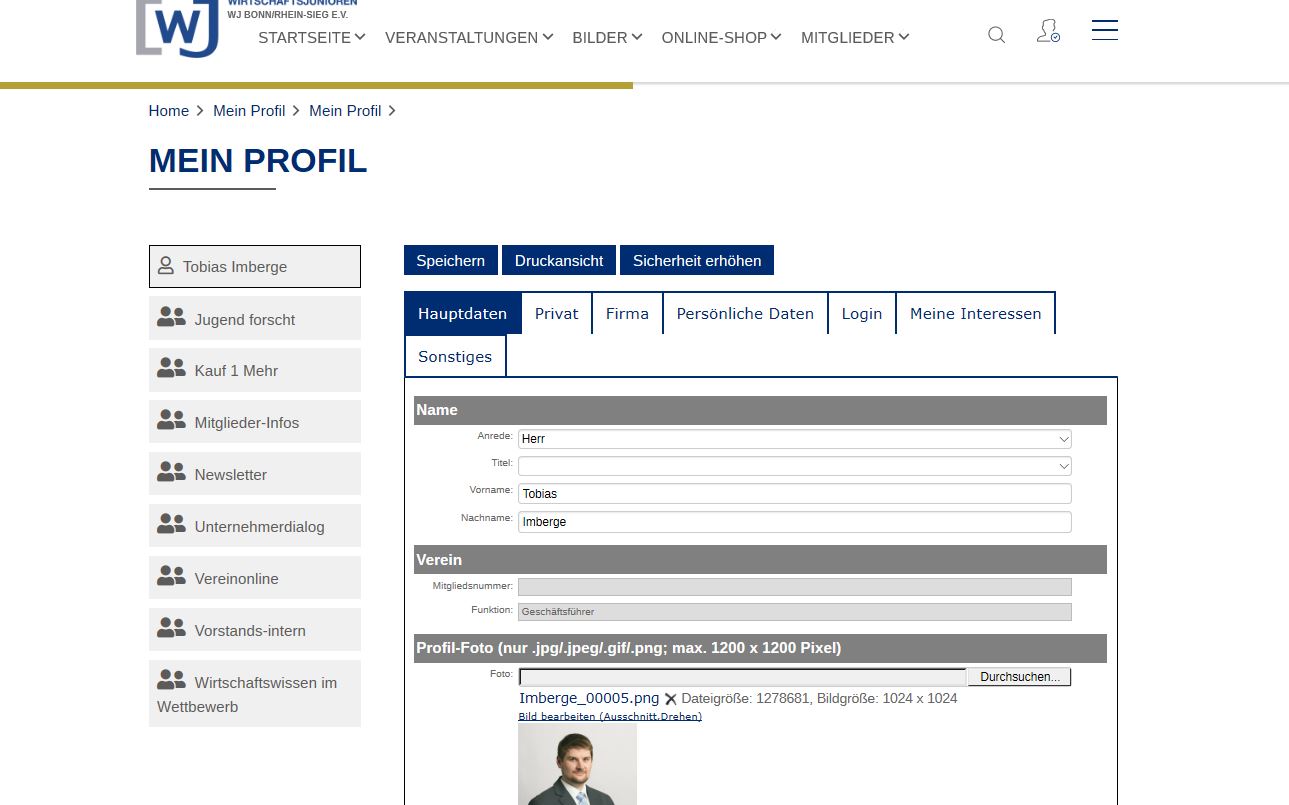1289x805 pixels.
Task: Go to Home in breadcrumb
Action: [169, 111]
